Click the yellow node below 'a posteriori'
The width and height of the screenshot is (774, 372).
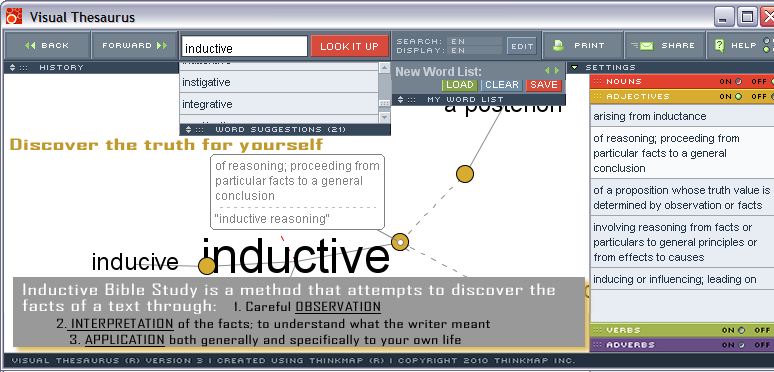[x=464, y=174]
